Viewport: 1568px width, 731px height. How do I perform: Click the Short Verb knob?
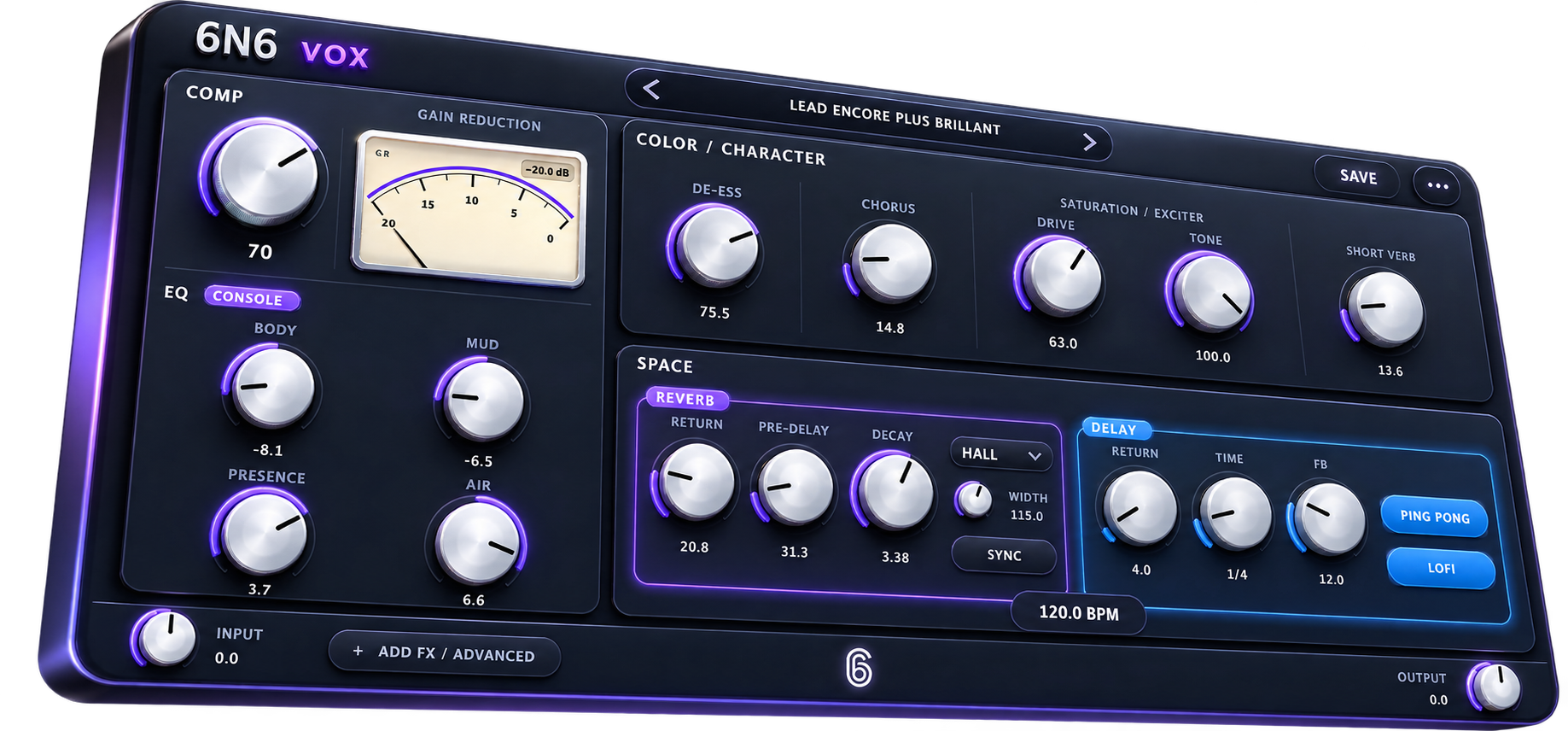click(1384, 308)
